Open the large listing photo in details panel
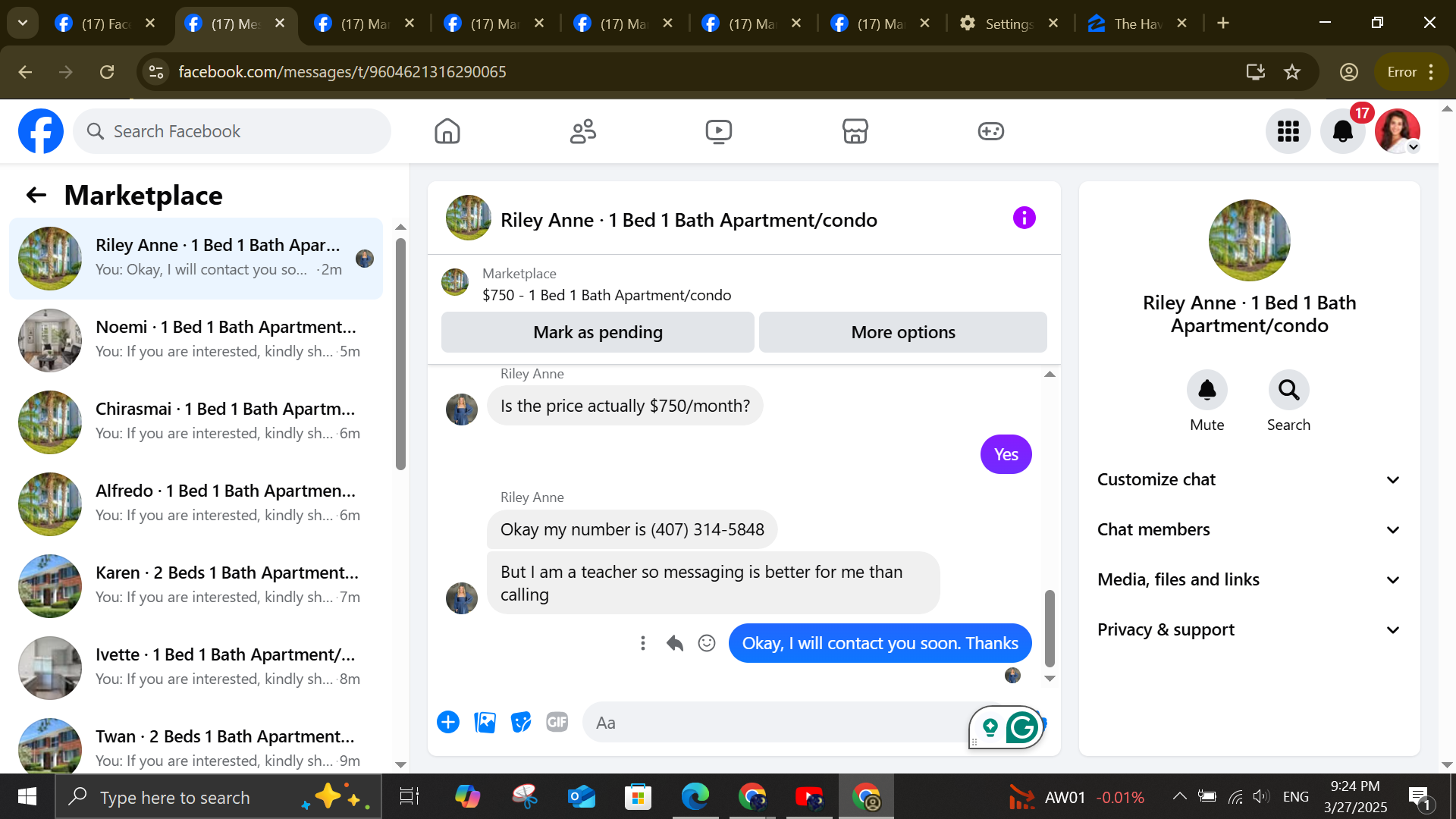The width and height of the screenshot is (1456, 819). [x=1249, y=240]
